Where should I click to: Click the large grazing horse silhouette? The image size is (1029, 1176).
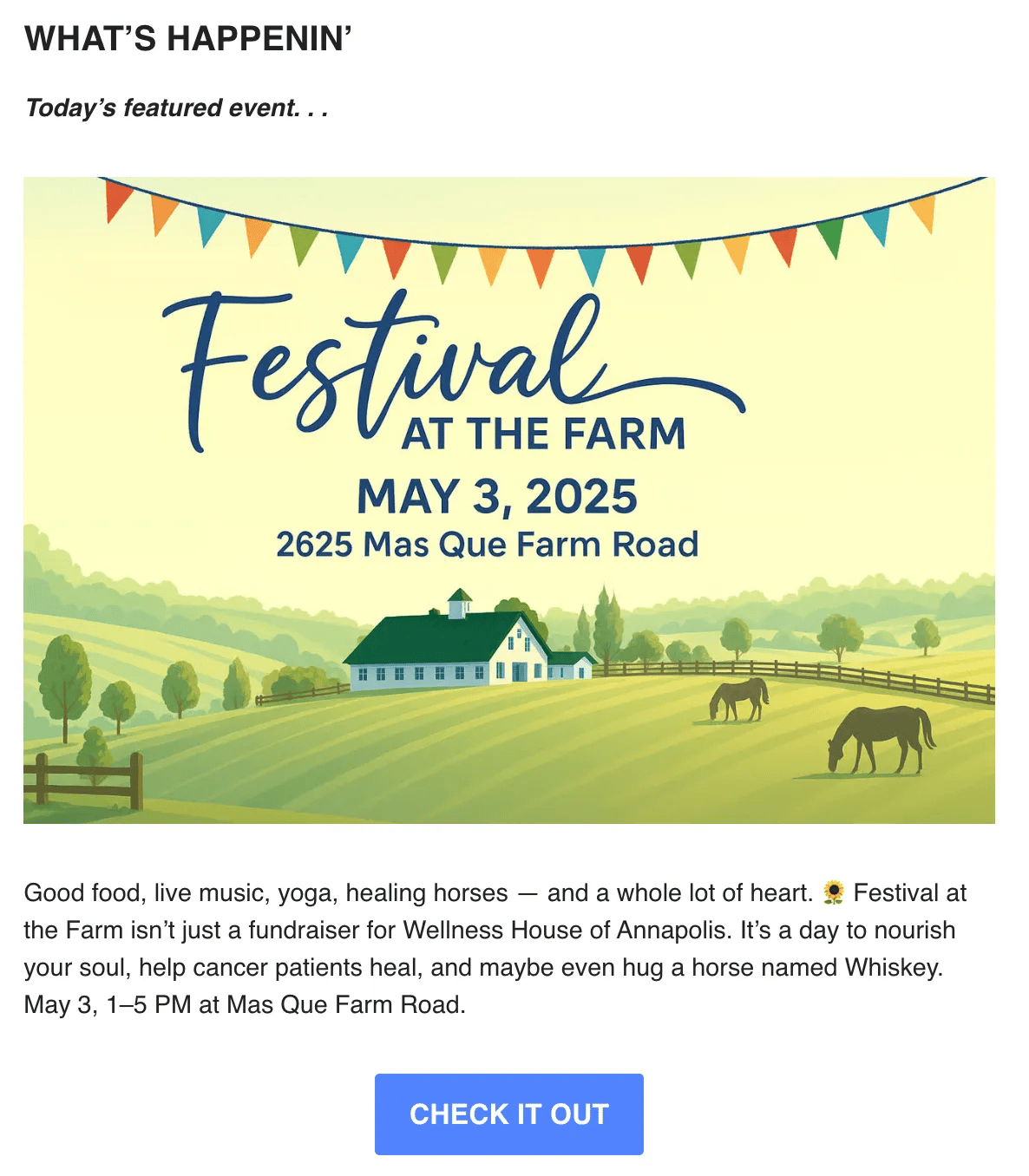[x=882, y=740]
